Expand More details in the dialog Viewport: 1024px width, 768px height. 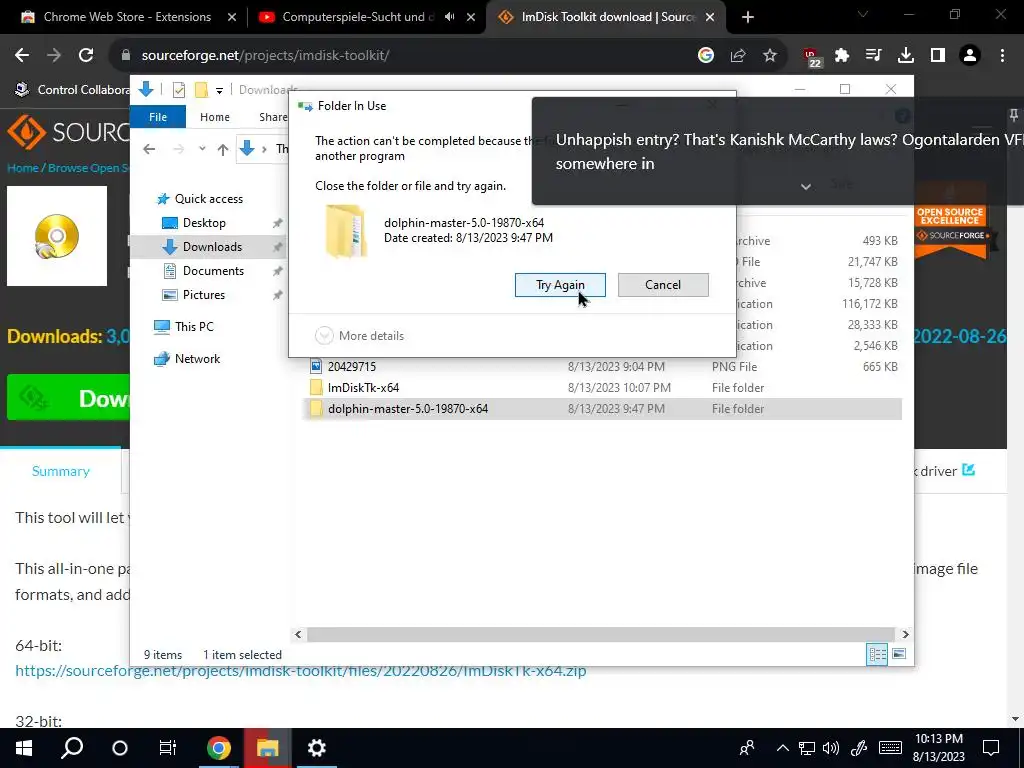coord(360,336)
